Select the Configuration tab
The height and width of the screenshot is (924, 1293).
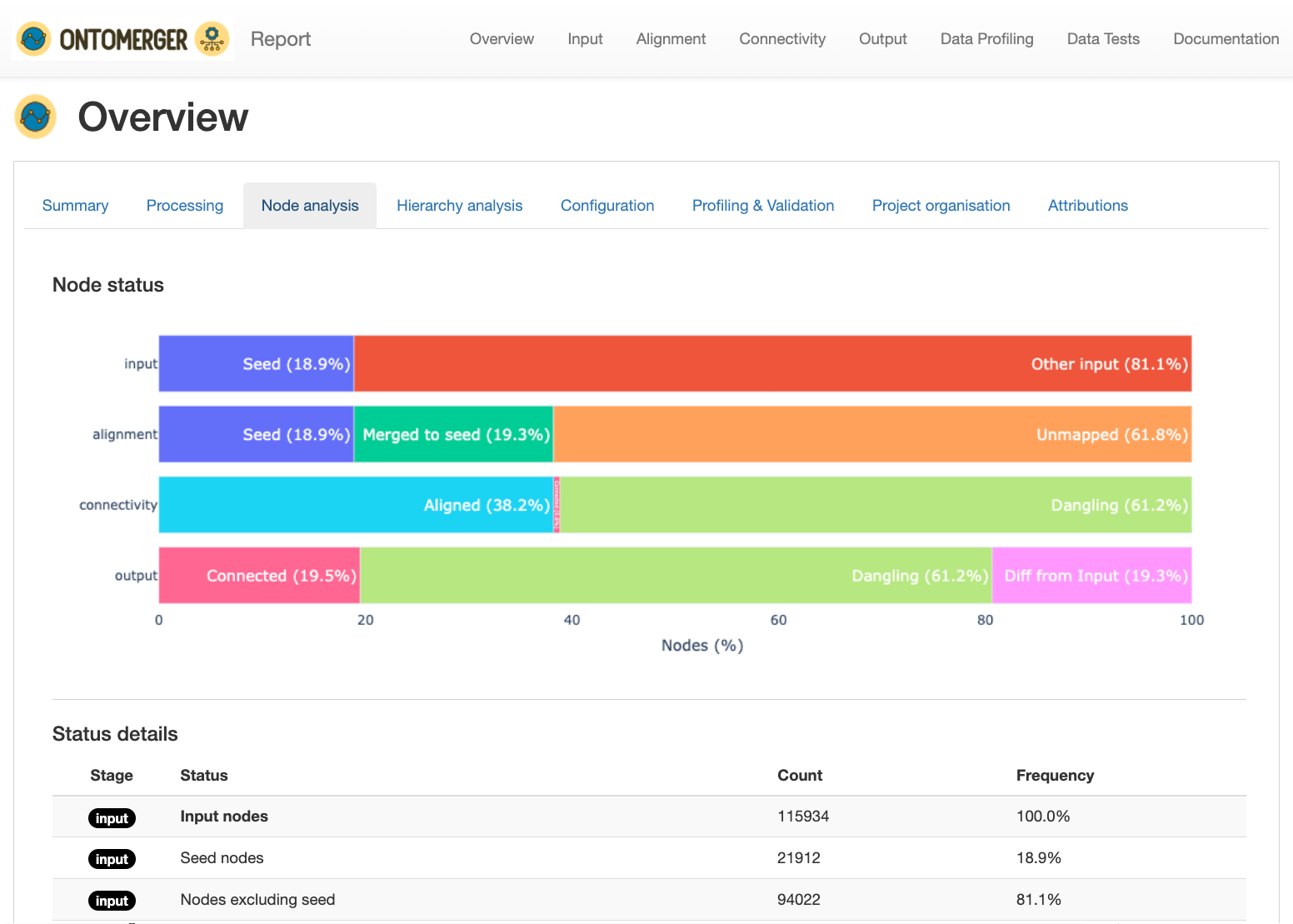click(x=607, y=206)
